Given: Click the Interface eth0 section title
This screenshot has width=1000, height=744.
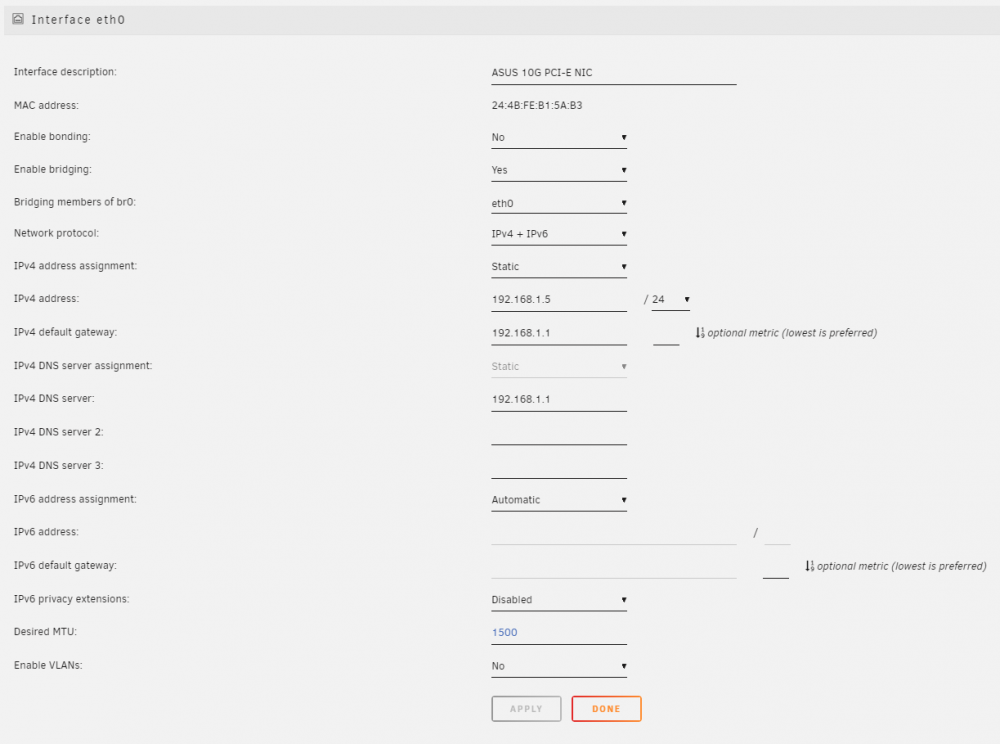Looking at the screenshot, I should point(78,20).
